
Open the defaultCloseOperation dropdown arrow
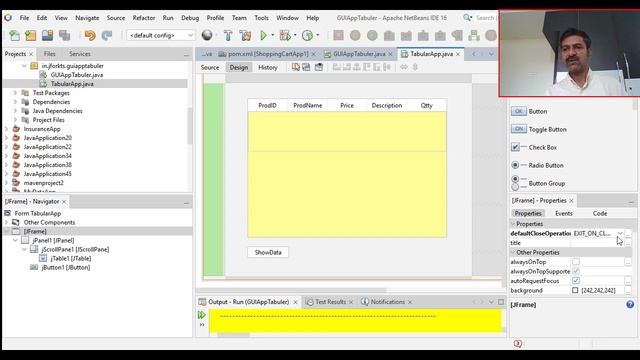(x=620, y=233)
